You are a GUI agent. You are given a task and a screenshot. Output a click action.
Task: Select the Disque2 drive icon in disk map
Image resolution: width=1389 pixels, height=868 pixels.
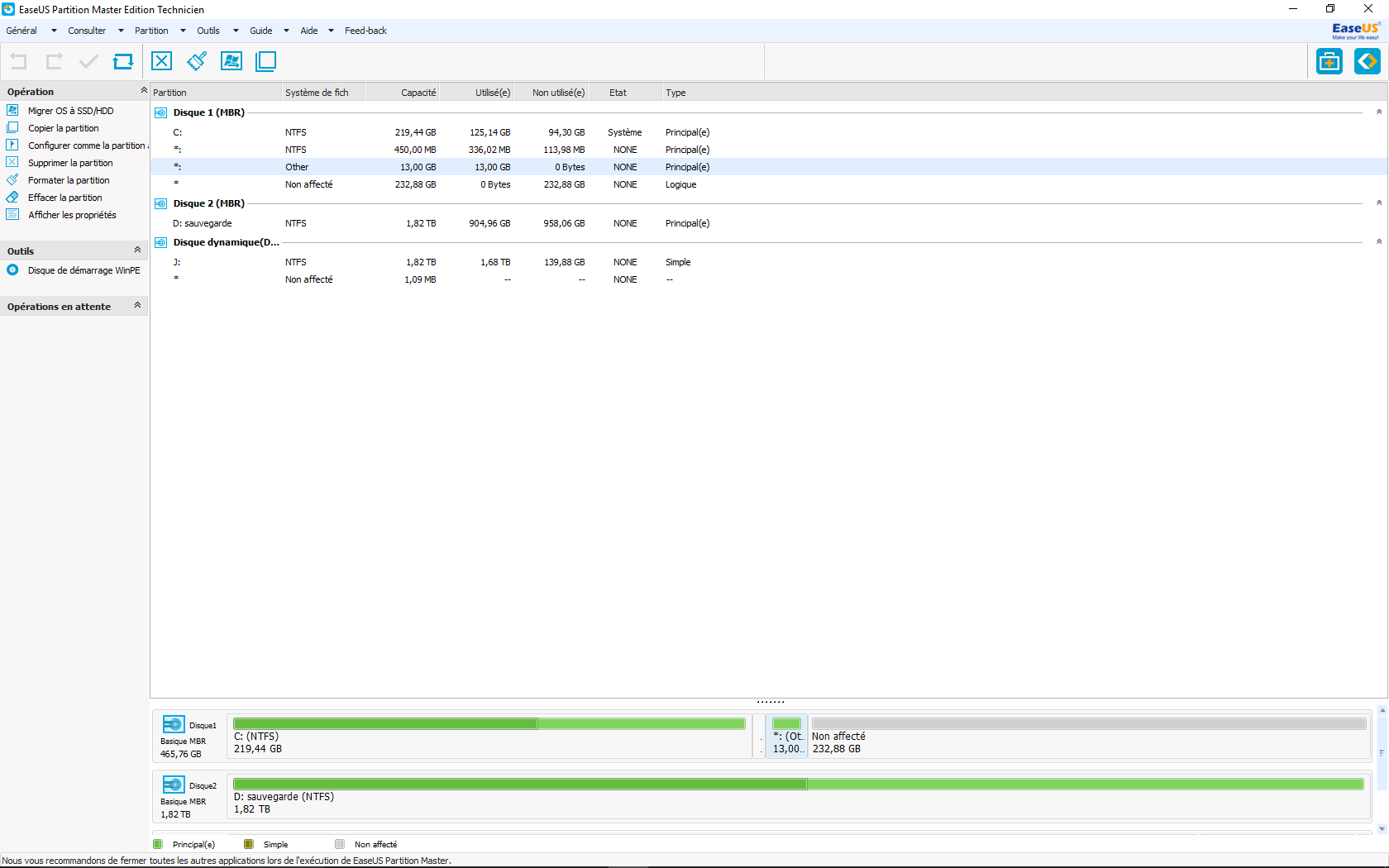(174, 785)
